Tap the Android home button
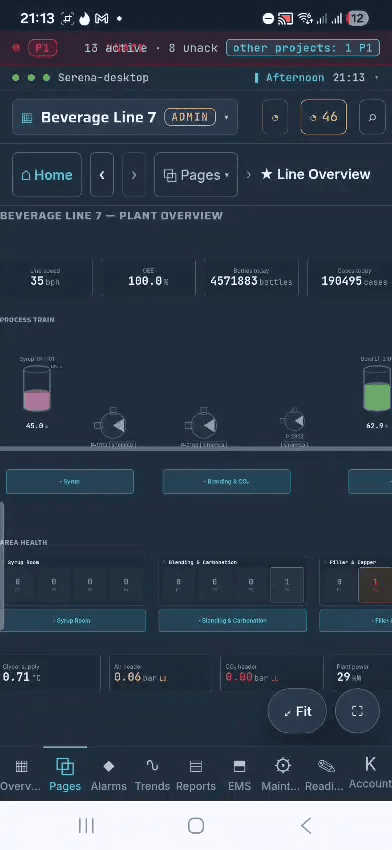Image resolution: width=392 pixels, height=850 pixels. [196, 826]
